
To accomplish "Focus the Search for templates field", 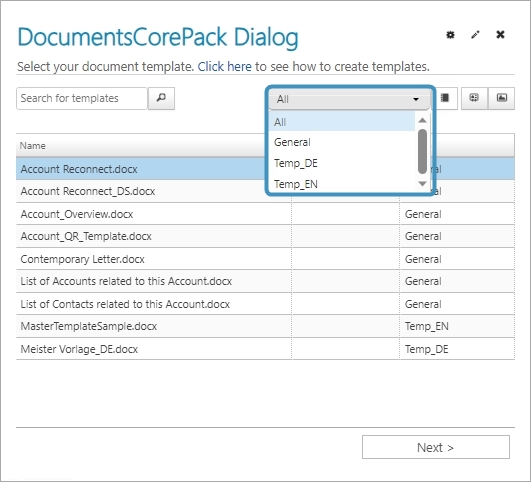I will (82, 98).
